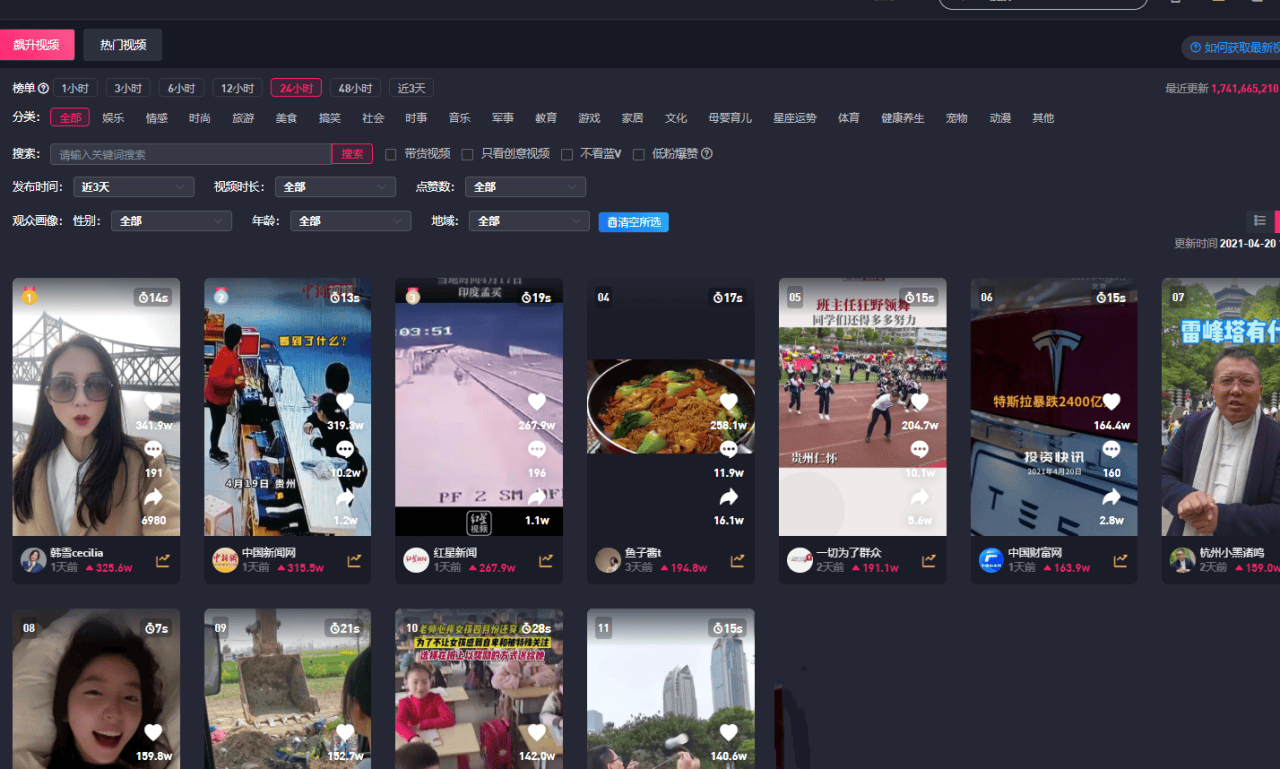Select the 美食 category
Image resolution: width=1280 pixels, height=769 pixels.
pos(286,117)
